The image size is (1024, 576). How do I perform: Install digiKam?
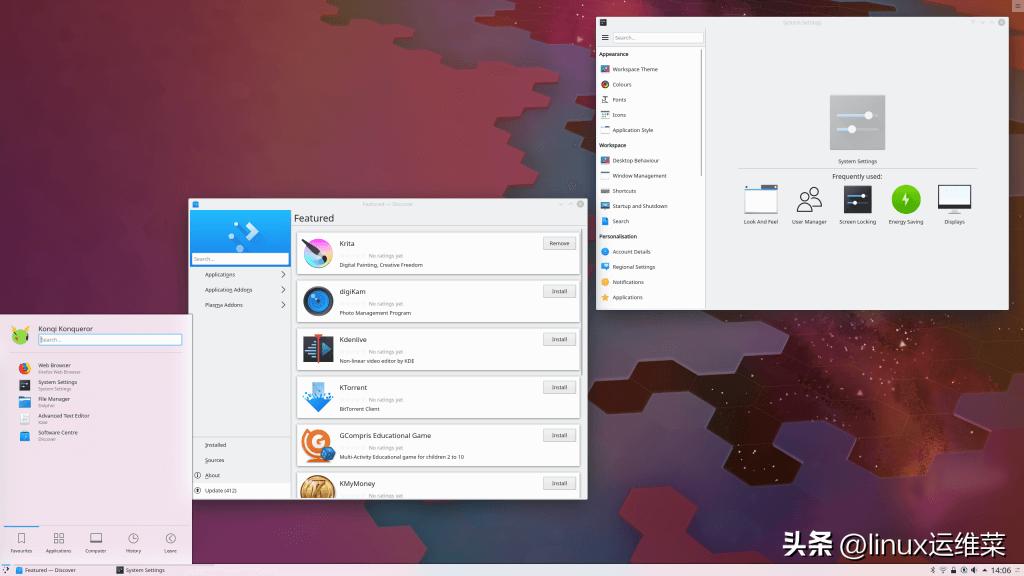(x=559, y=291)
